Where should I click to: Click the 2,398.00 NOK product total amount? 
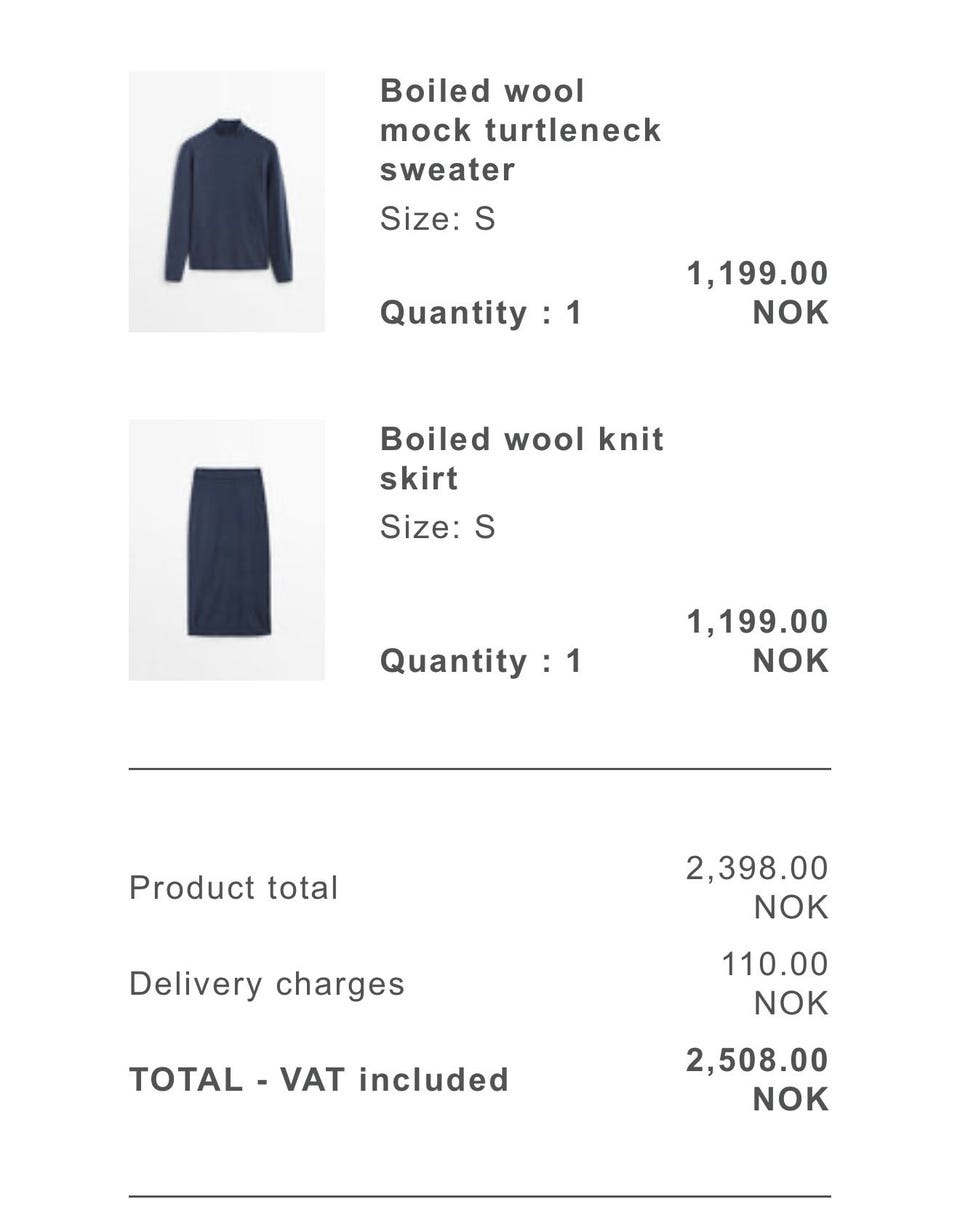click(758, 887)
